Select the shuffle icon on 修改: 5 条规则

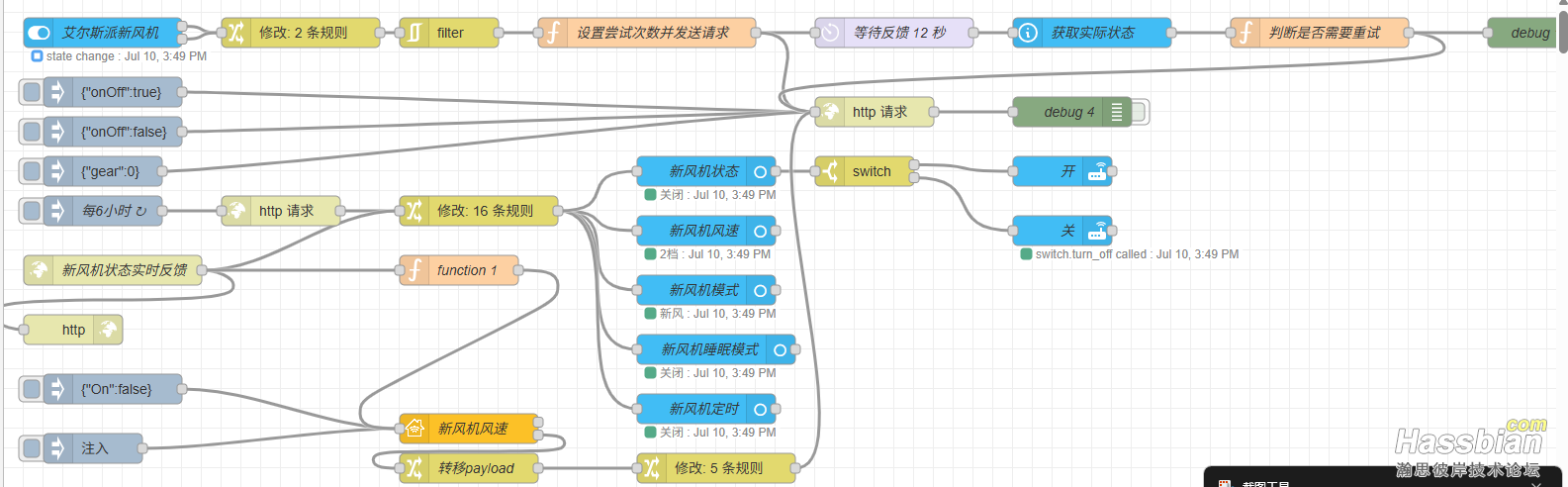651,468
